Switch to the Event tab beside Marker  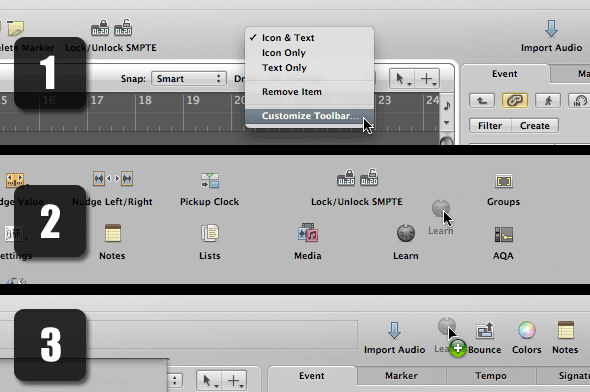tap(312, 376)
